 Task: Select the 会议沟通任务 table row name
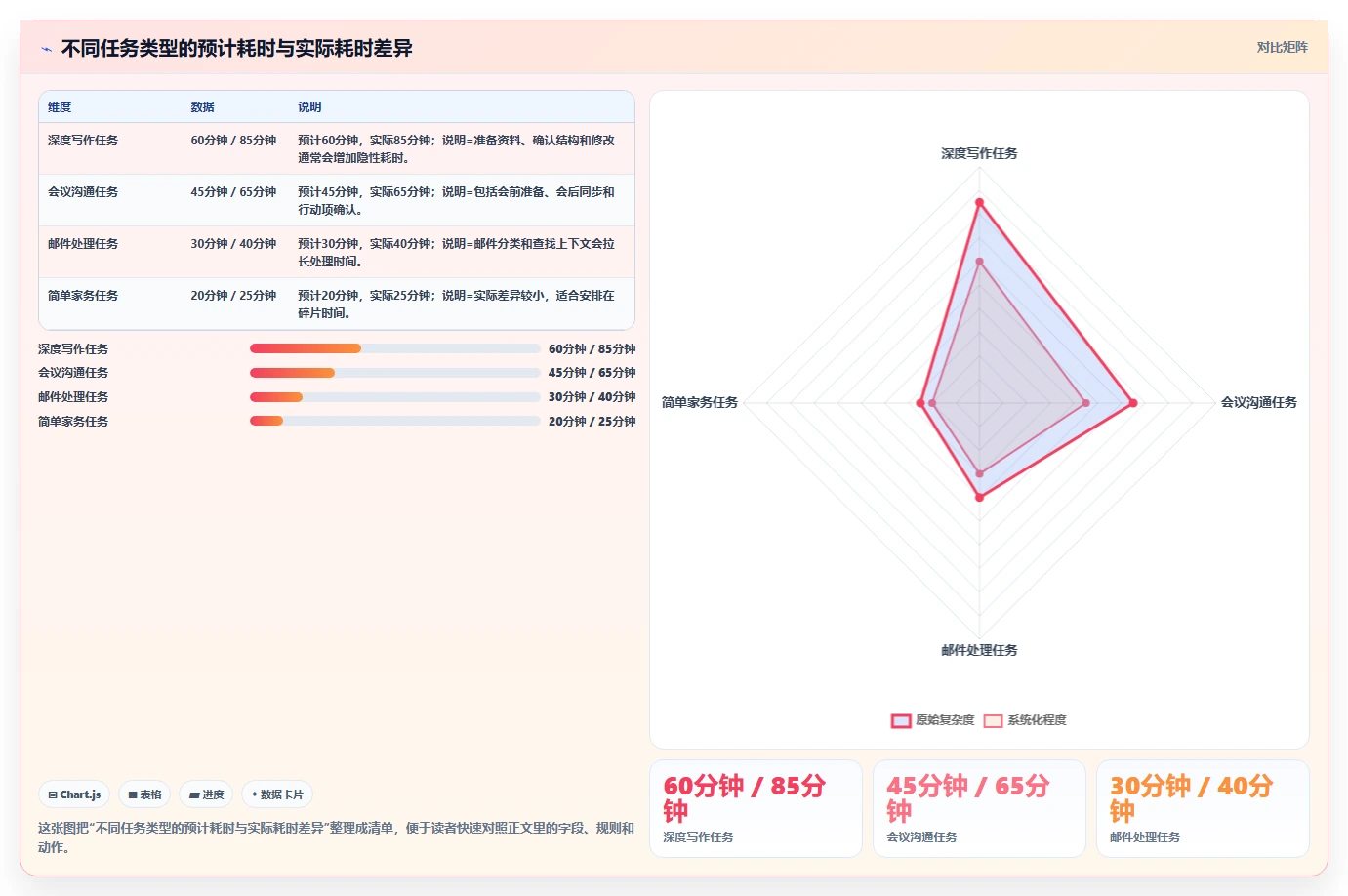pos(83,192)
